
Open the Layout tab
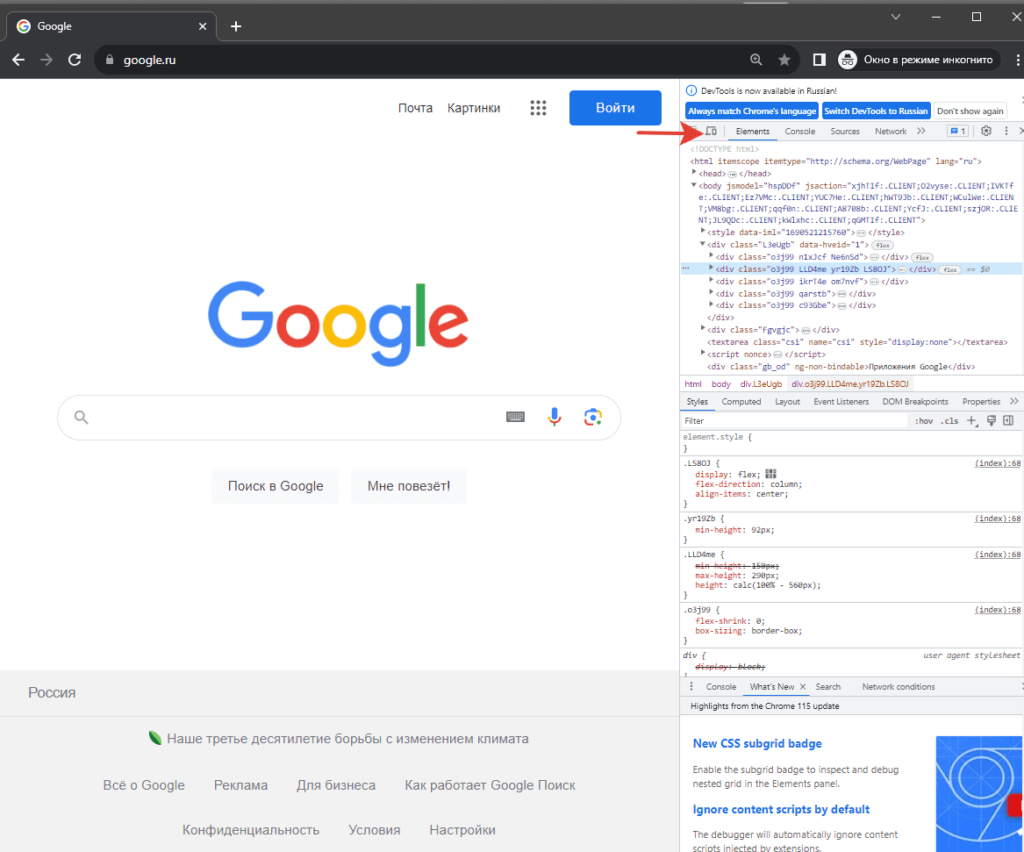[787, 402]
